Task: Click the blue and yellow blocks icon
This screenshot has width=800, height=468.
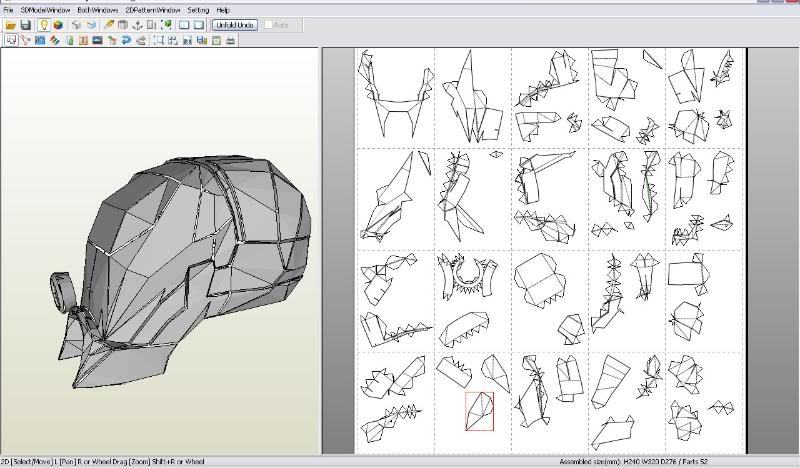Action: click(x=202, y=40)
